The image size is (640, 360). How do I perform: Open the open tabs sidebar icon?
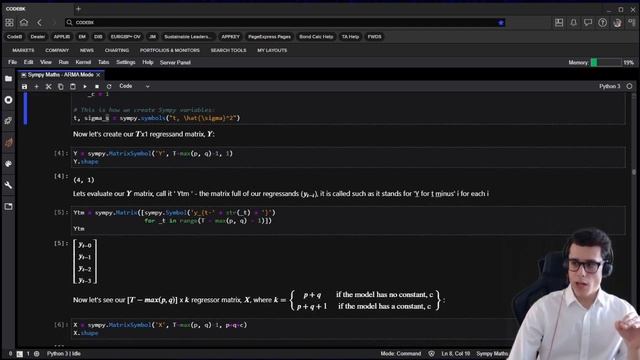[9, 206]
